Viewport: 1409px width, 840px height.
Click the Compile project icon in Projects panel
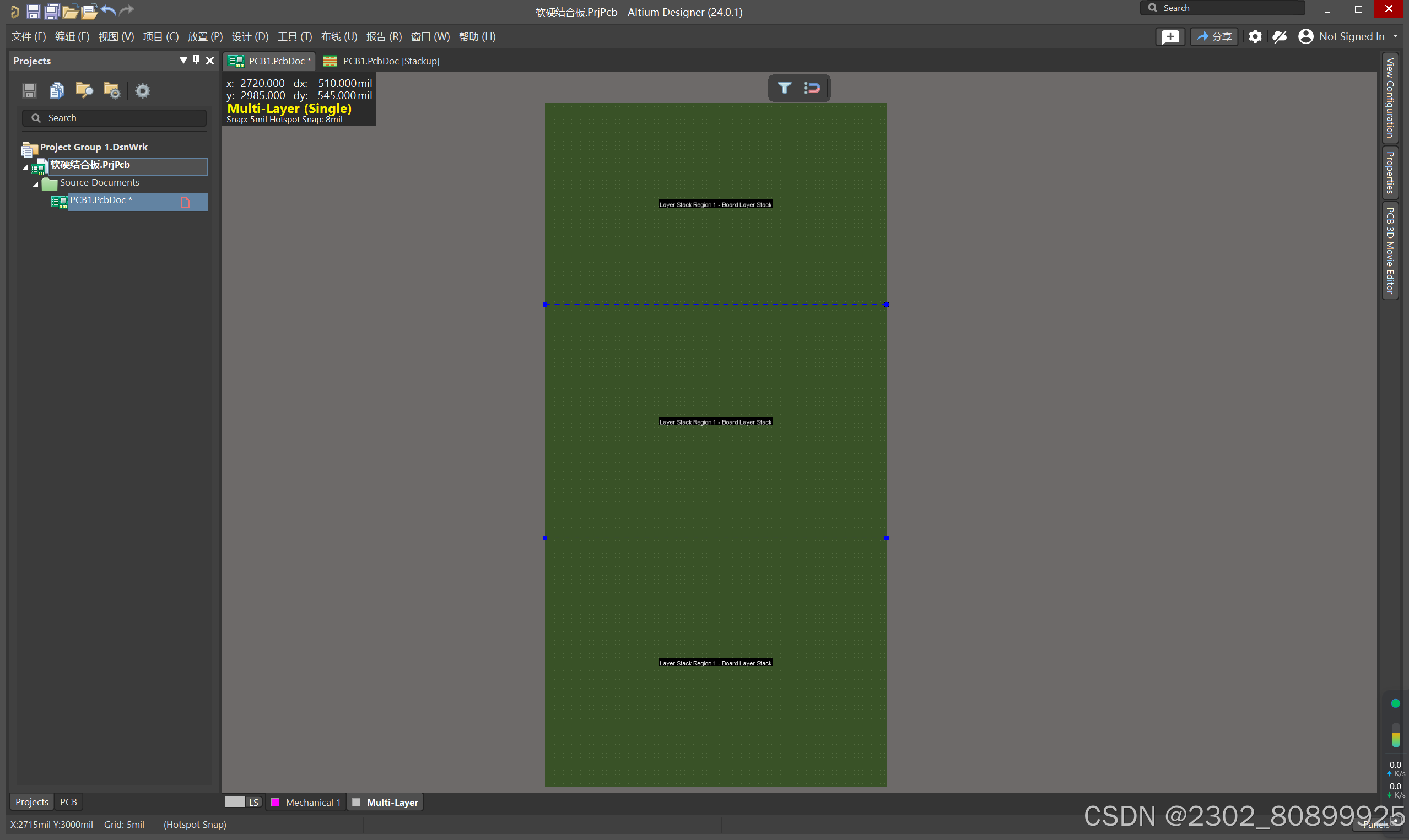click(x=57, y=90)
